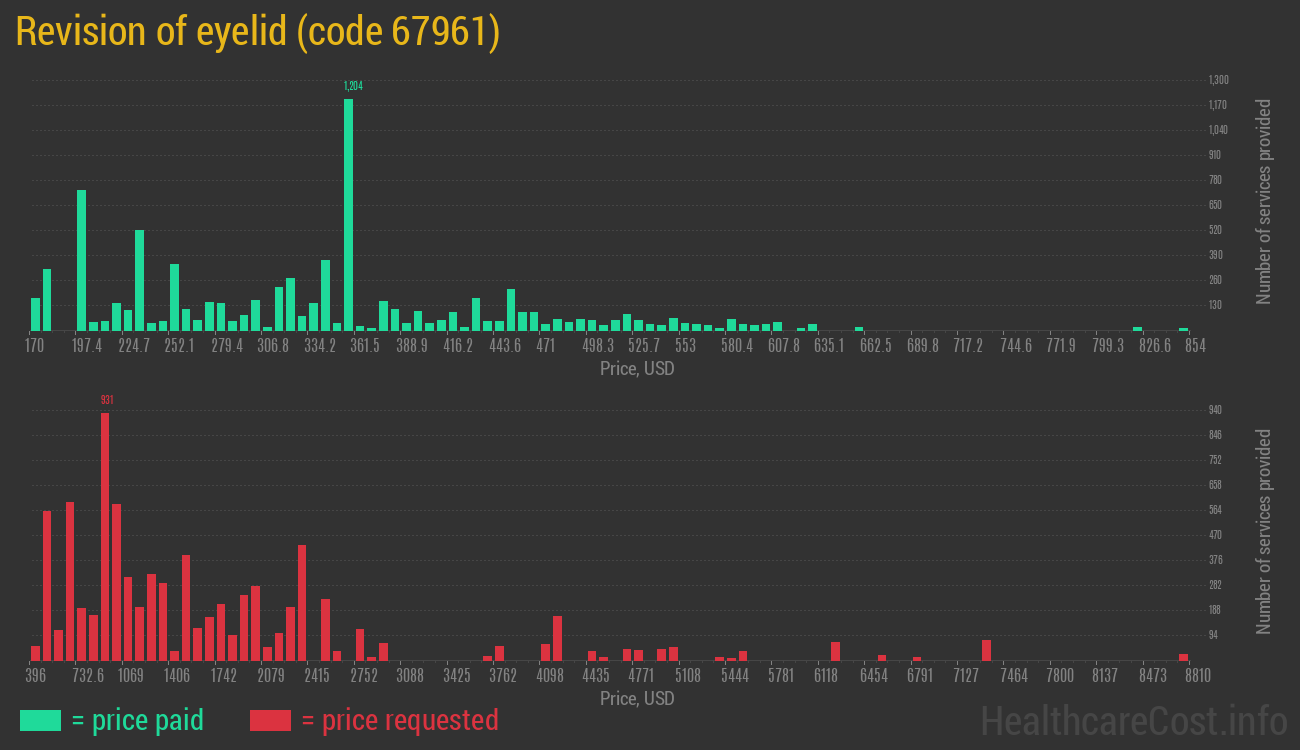Select the taller red bar near 4098

tap(557, 638)
